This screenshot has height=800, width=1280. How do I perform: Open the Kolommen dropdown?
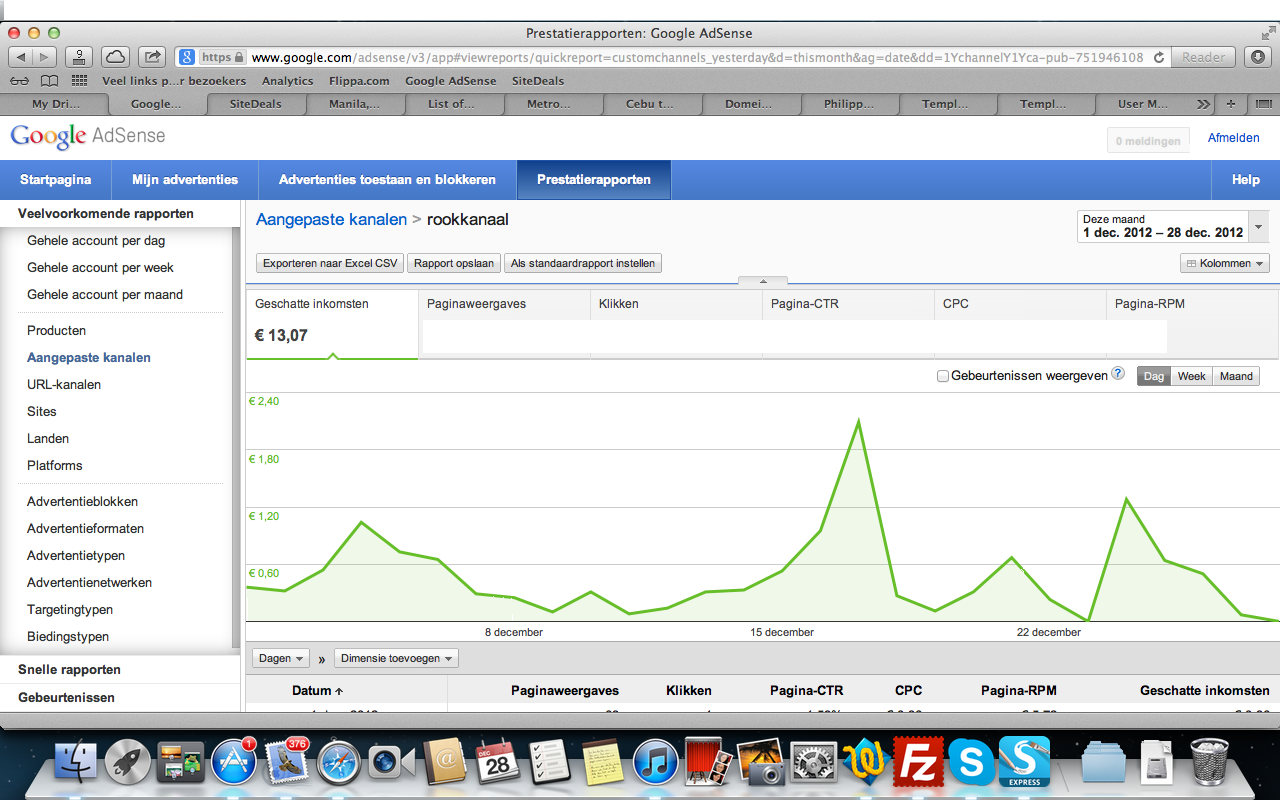pos(1225,263)
